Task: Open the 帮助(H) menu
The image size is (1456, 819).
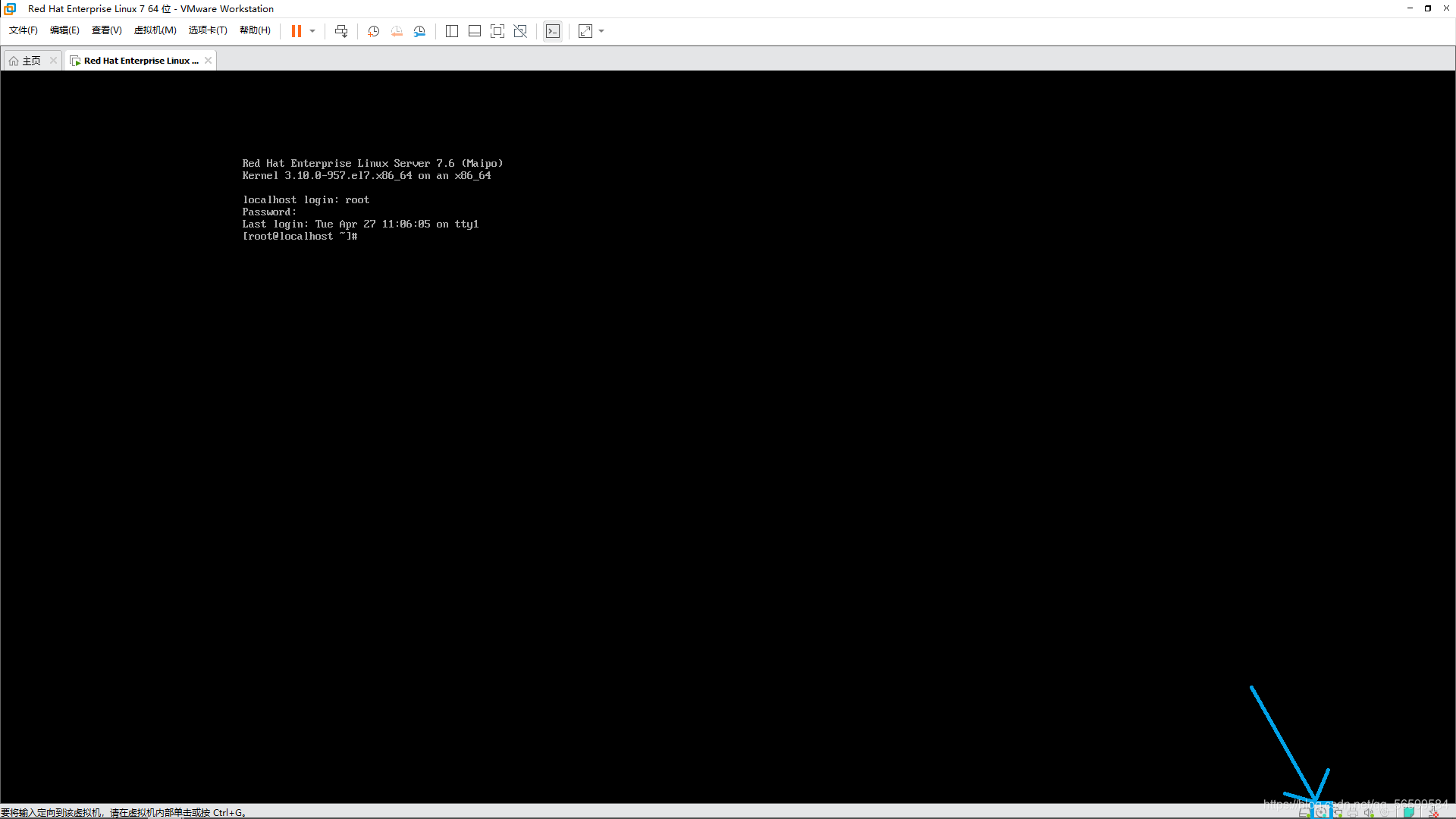Action: tap(255, 30)
